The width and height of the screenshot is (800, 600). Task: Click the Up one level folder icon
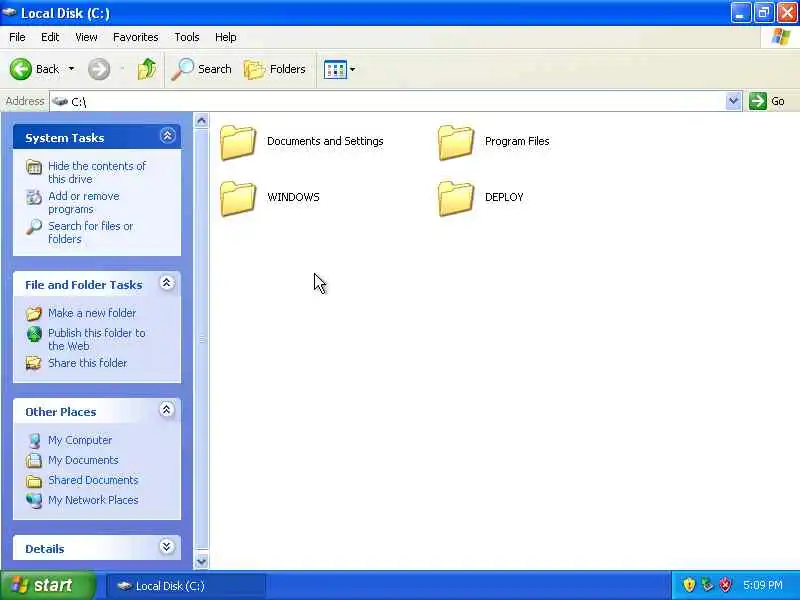(147, 69)
